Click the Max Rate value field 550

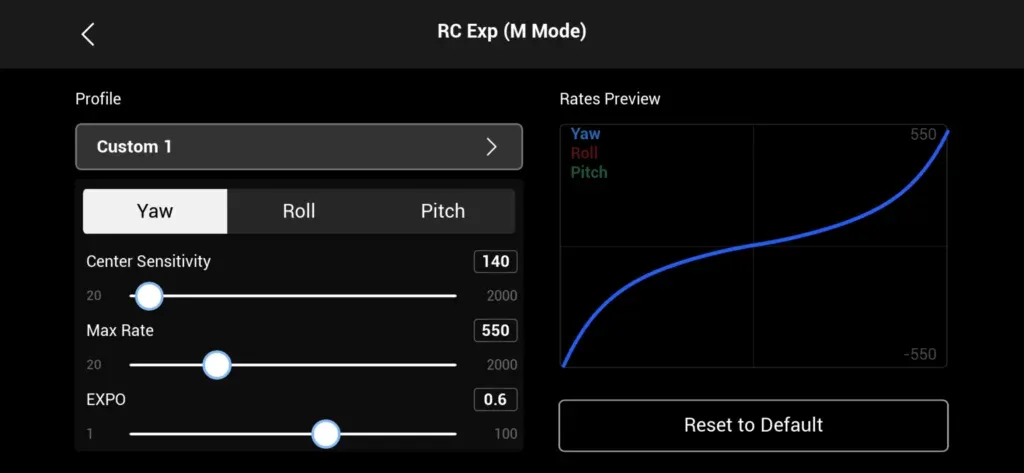point(495,331)
